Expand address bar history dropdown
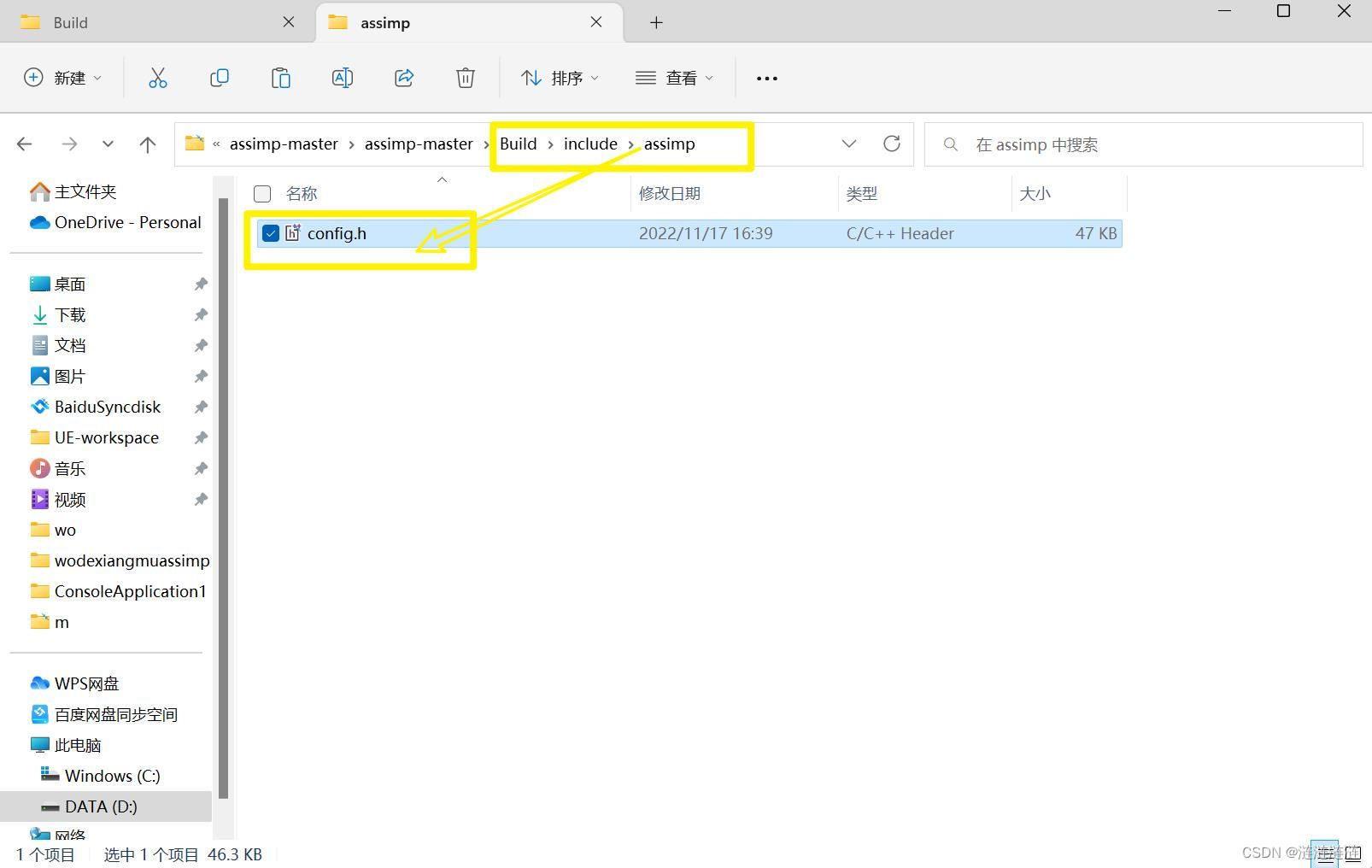The width and height of the screenshot is (1372, 868). tap(848, 144)
